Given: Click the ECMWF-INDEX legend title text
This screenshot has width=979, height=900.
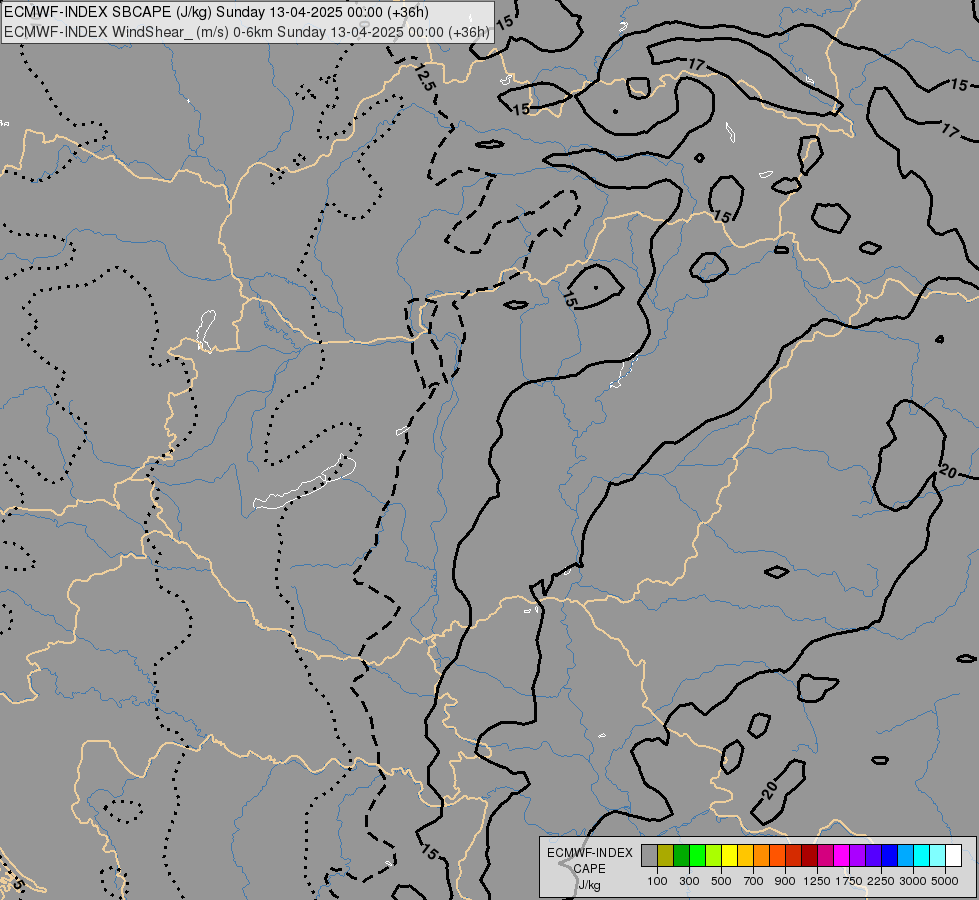Looking at the screenshot, I should click(x=589, y=853).
